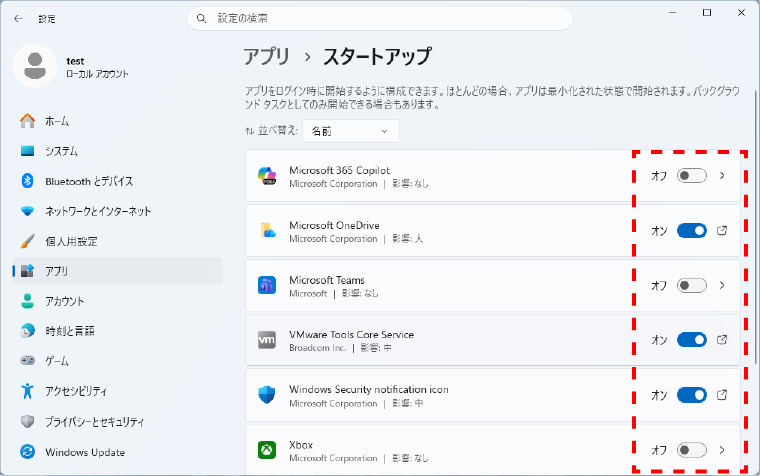Click the ホーム house icon

[x=28, y=121]
